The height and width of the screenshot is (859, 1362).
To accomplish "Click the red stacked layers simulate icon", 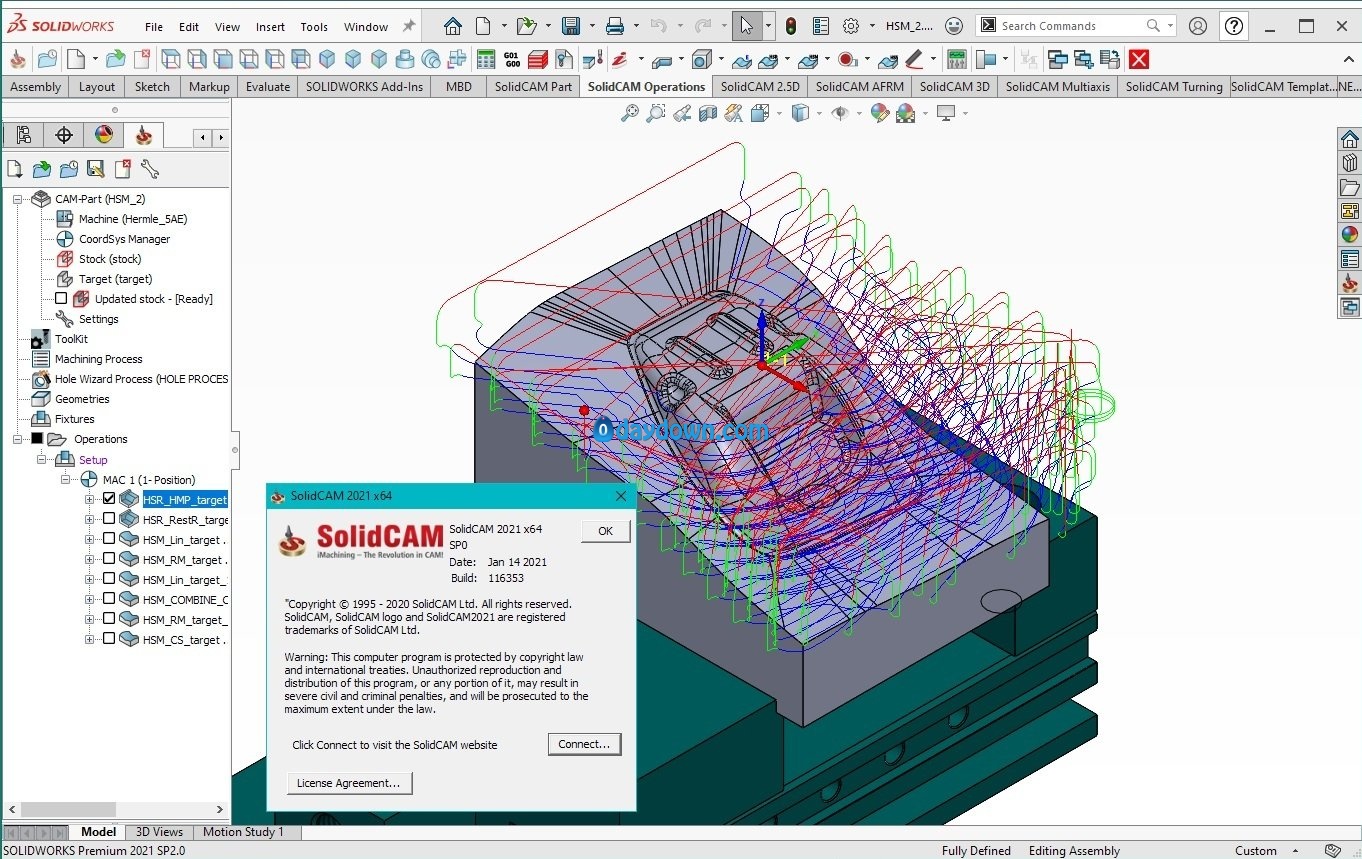I will pyautogui.click(x=538, y=59).
